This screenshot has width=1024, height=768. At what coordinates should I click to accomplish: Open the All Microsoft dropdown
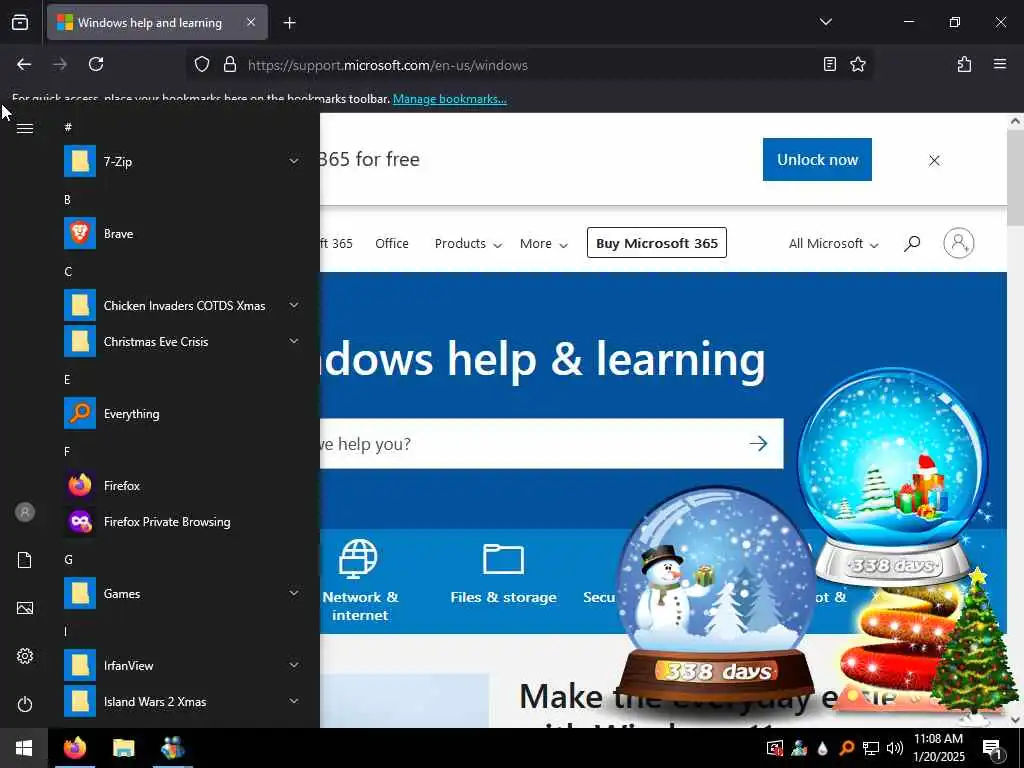833,244
